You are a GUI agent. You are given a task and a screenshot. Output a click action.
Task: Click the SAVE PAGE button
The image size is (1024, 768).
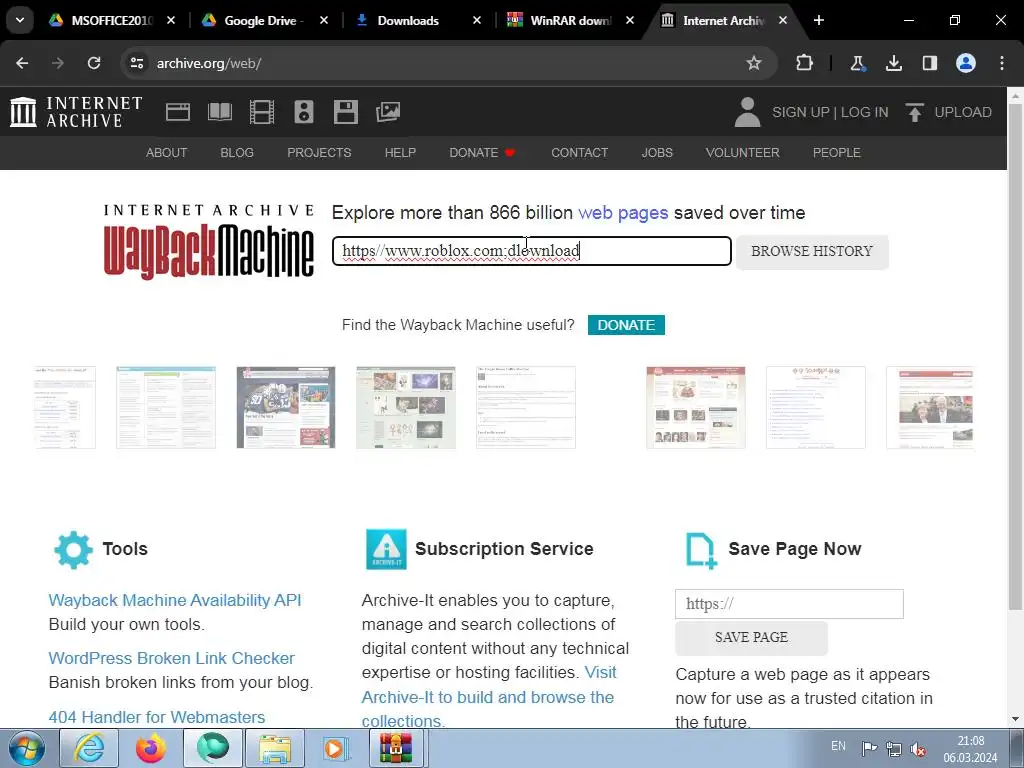coord(751,637)
